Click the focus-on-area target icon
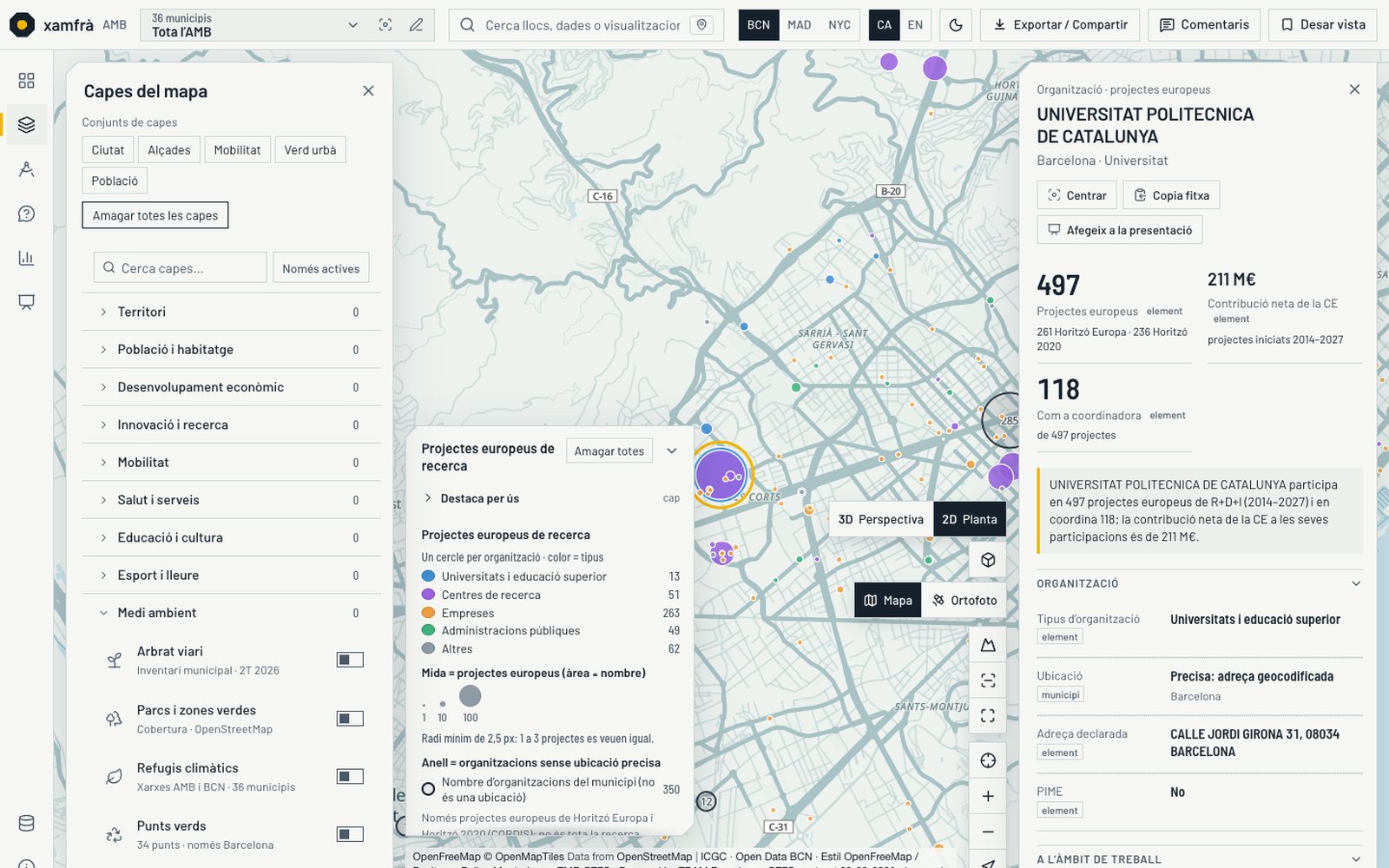Viewport: 1389px width, 868px height. click(x=385, y=25)
